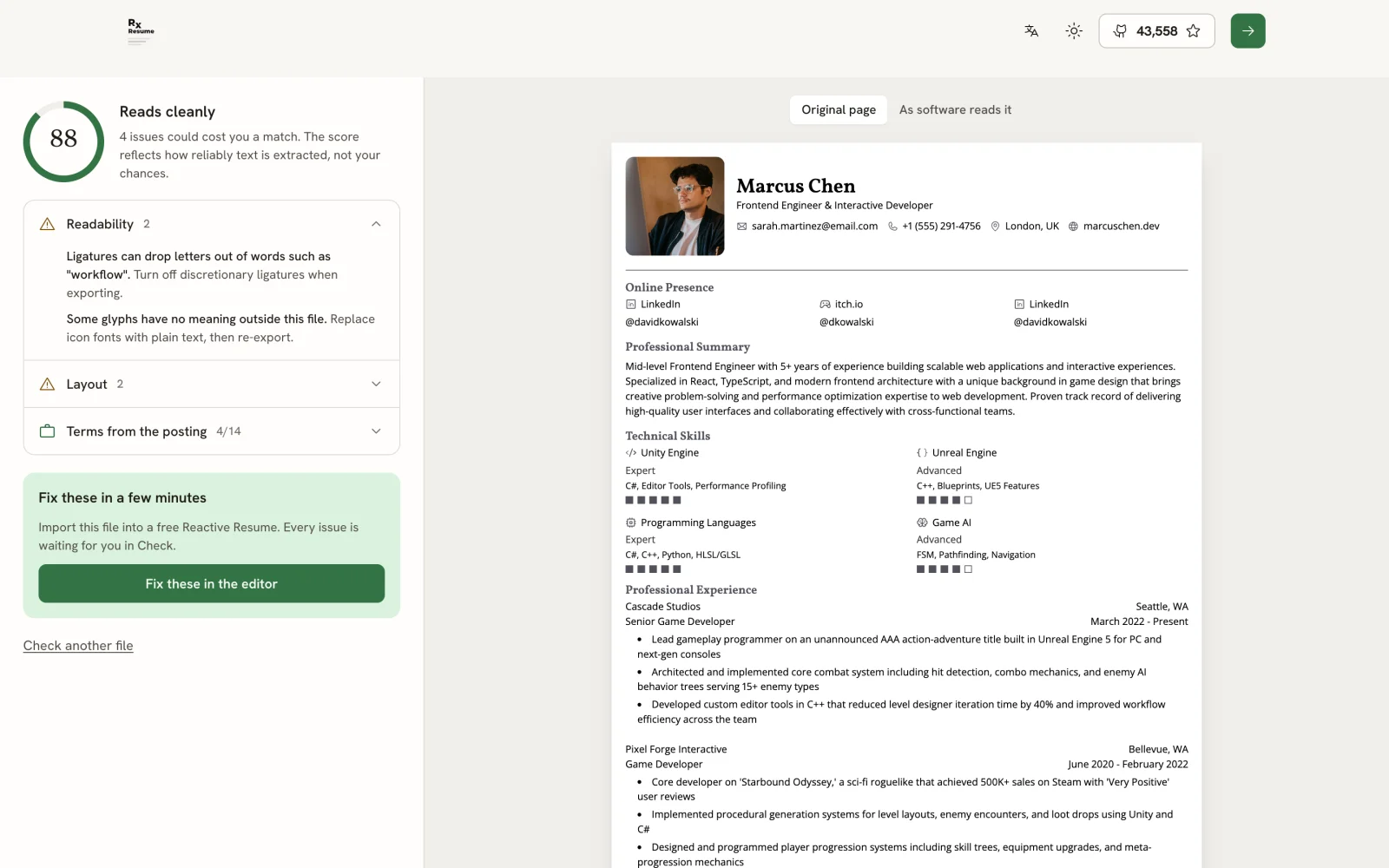
Task: Open the language translation icon
Action: (x=1031, y=31)
